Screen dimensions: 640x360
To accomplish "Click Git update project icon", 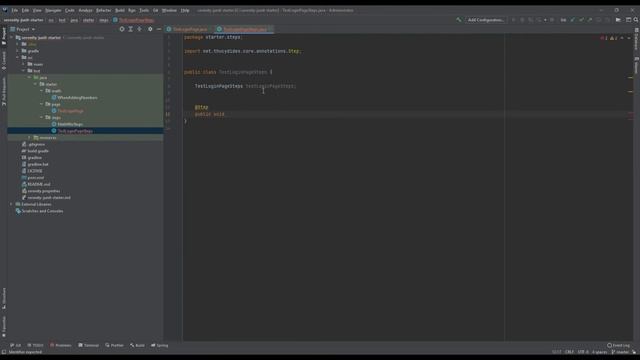I will pos(572,20).
